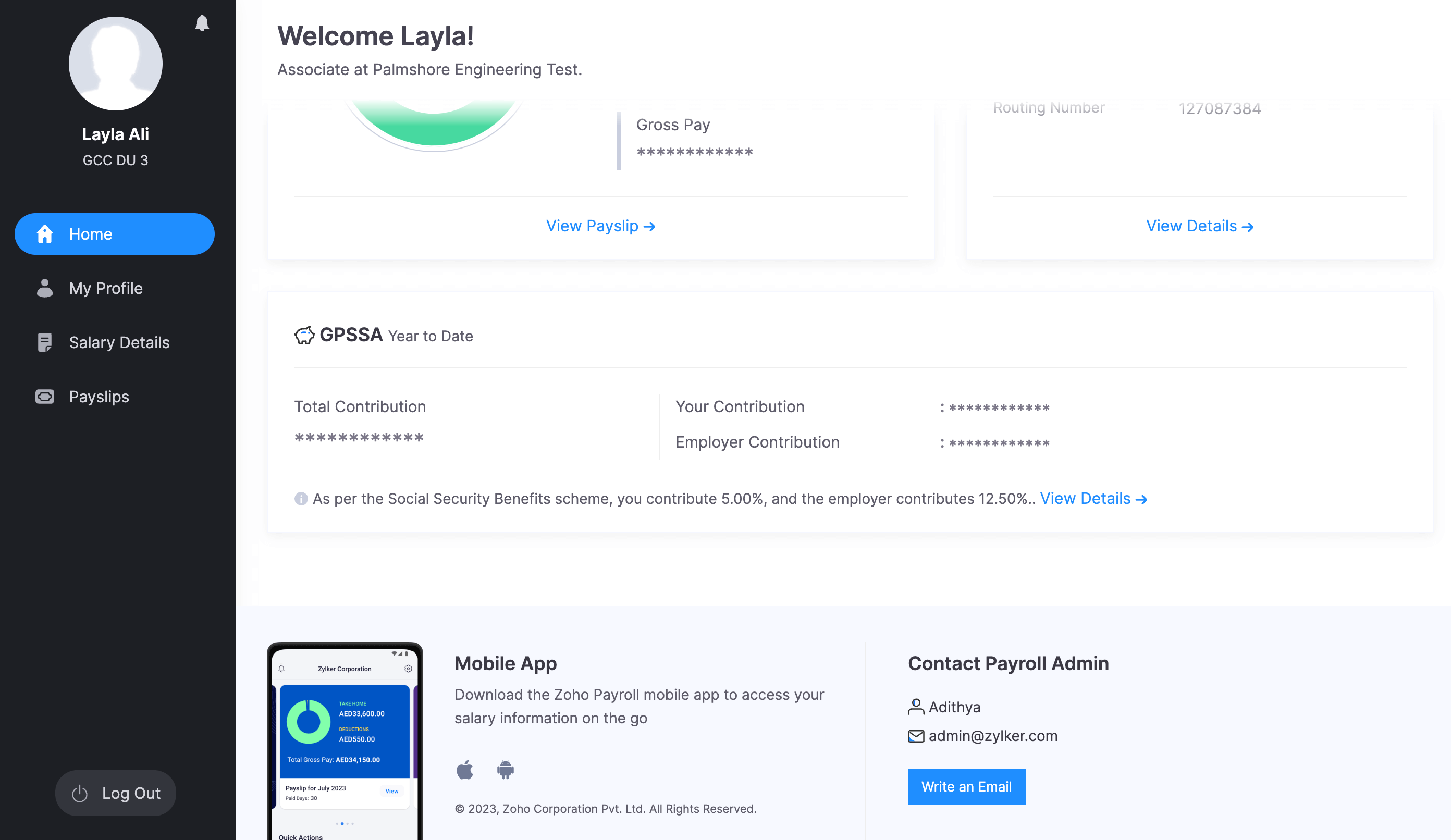Click the contact email envelope icon
The height and width of the screenshot is (840, 1451).
click(x=915, y=735)
